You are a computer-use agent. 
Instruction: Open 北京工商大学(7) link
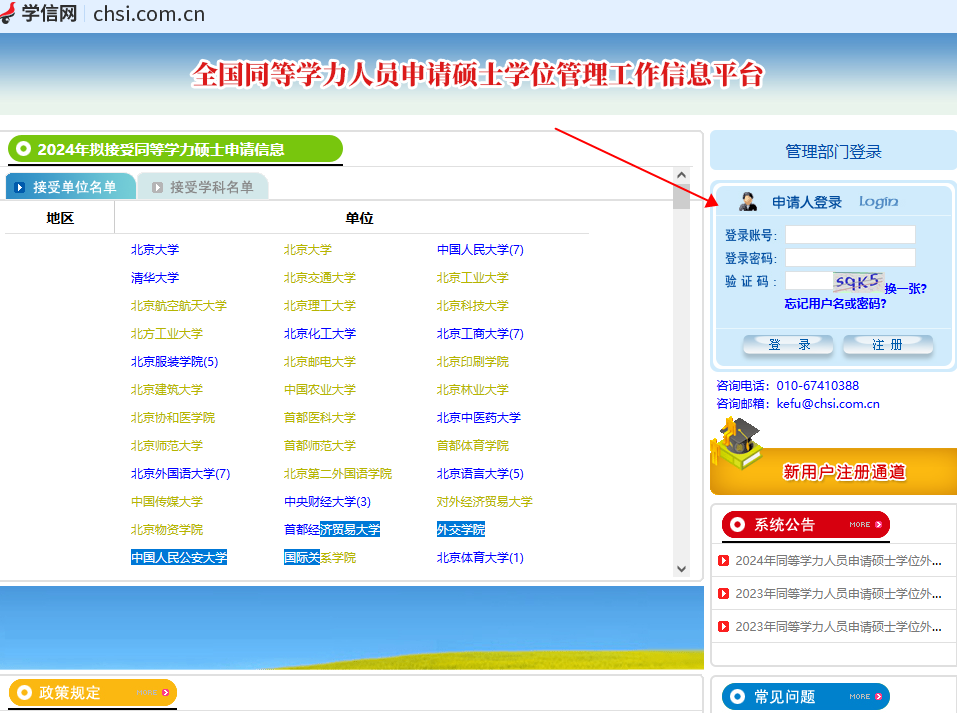coord(480,334)
